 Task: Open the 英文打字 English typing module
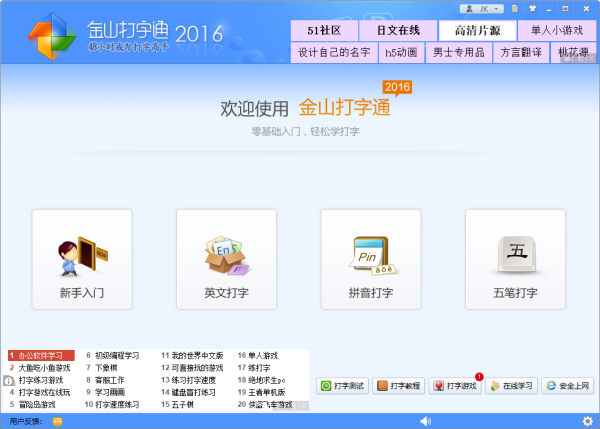[x=226, y=259]
